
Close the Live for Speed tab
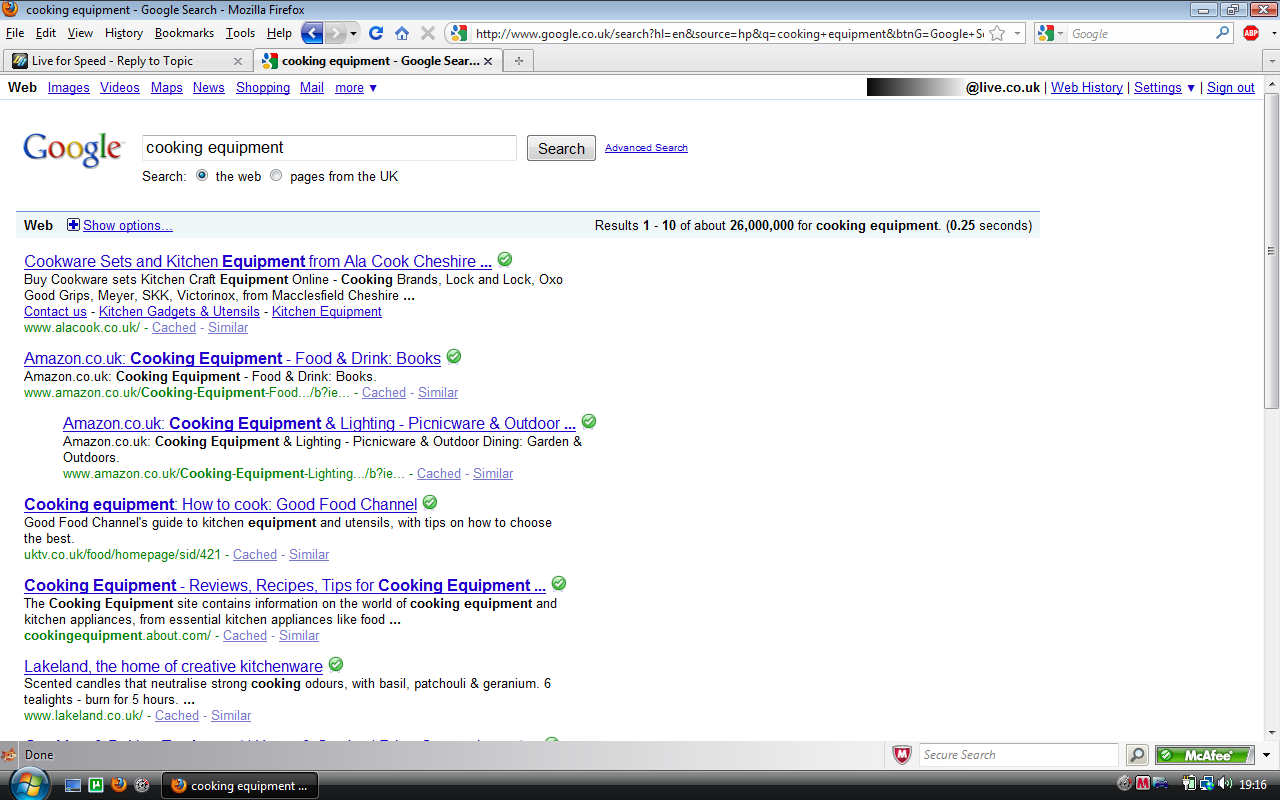point(238,61)
